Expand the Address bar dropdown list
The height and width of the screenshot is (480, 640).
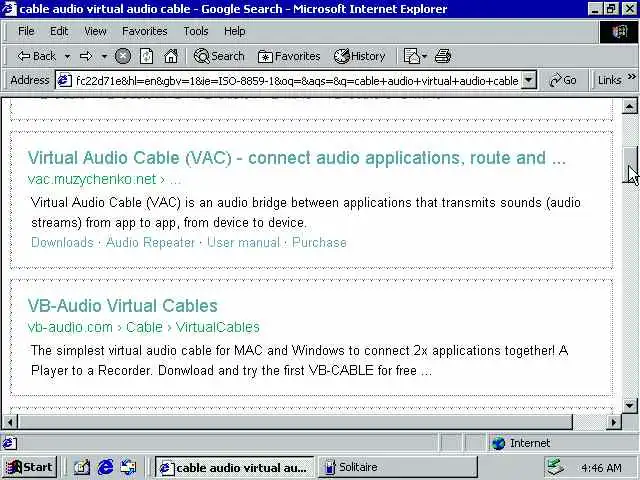tap(529, 80)
